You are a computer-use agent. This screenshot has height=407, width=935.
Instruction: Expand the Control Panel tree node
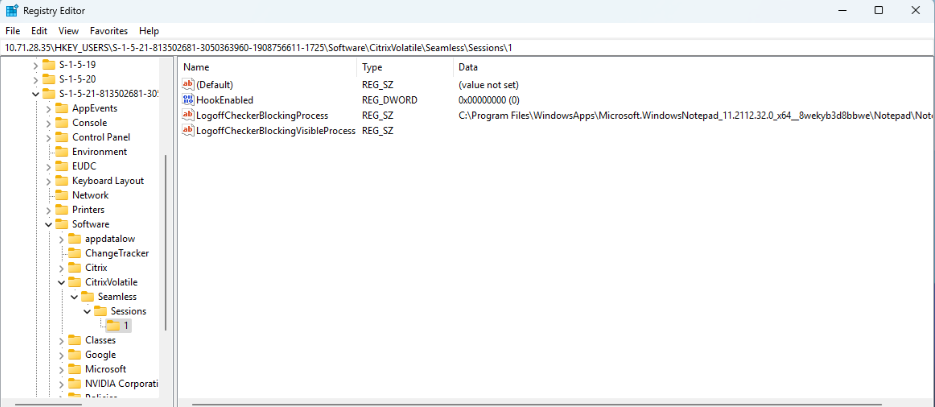coord(49,137)
